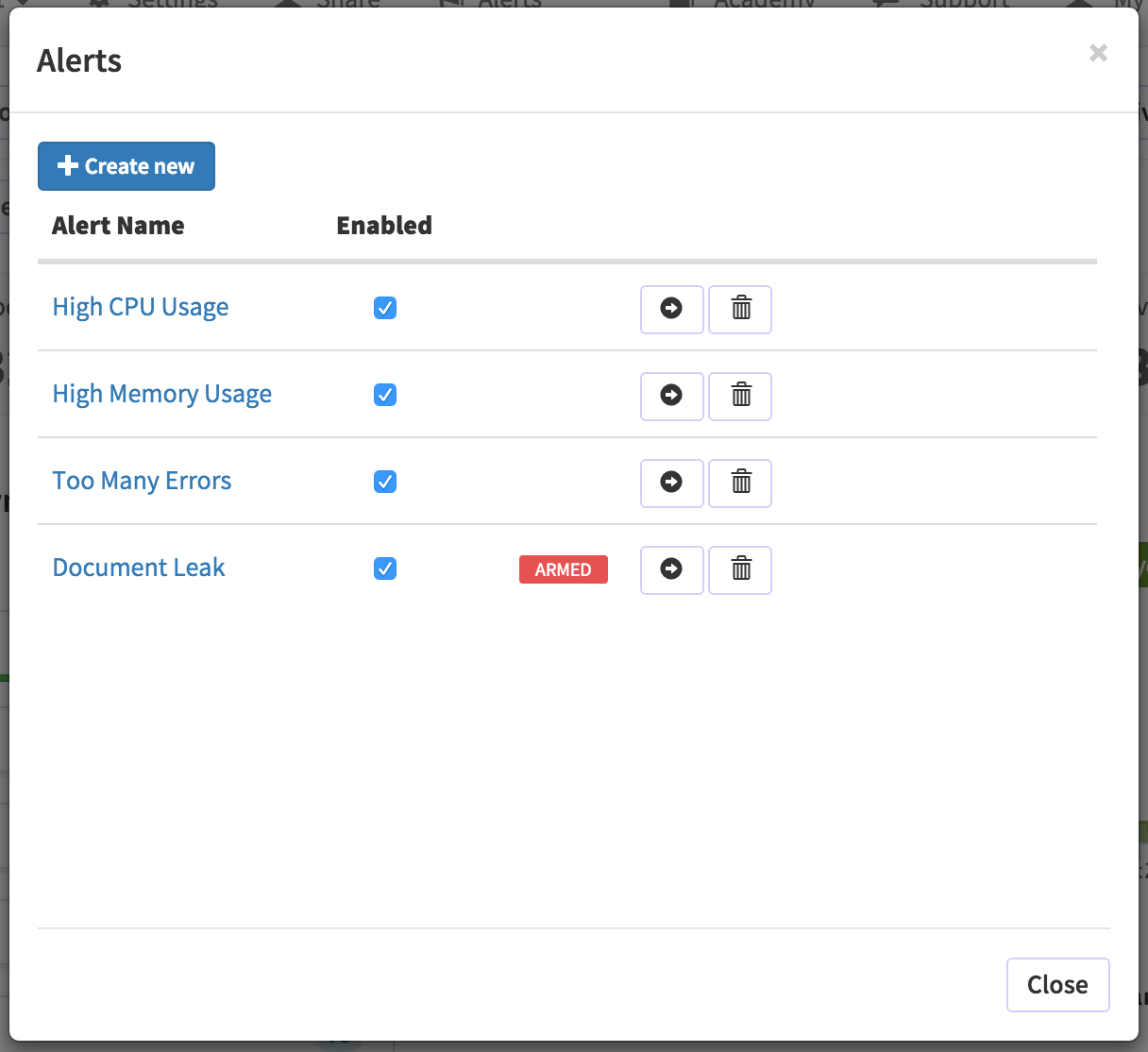Delete the Too Many Errors alert
Image resolution: width=1148 pixels, height=1052 pixels.
tap(740, 483)
